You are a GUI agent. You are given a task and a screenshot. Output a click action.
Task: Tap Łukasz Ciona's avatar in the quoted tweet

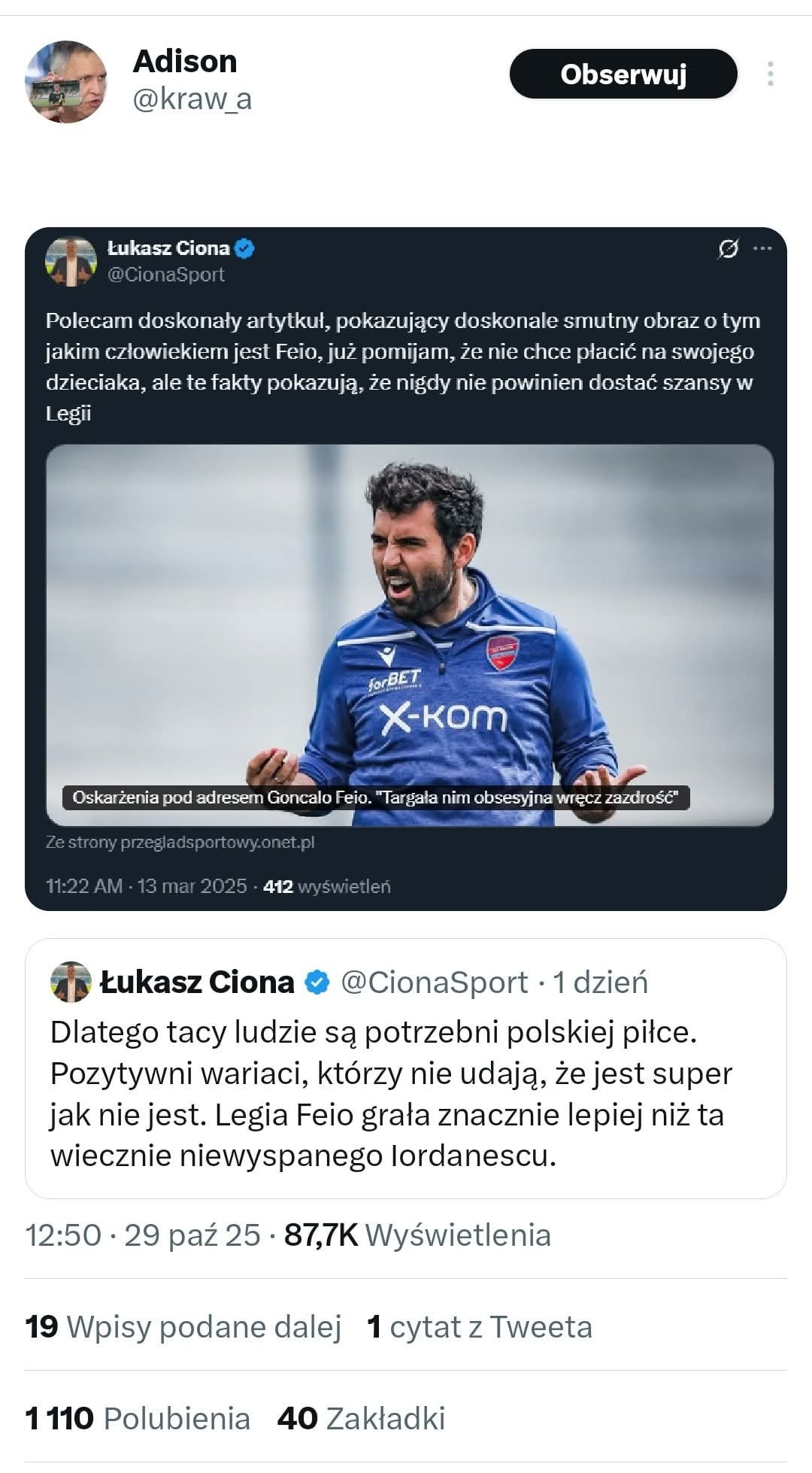(71, 982)
